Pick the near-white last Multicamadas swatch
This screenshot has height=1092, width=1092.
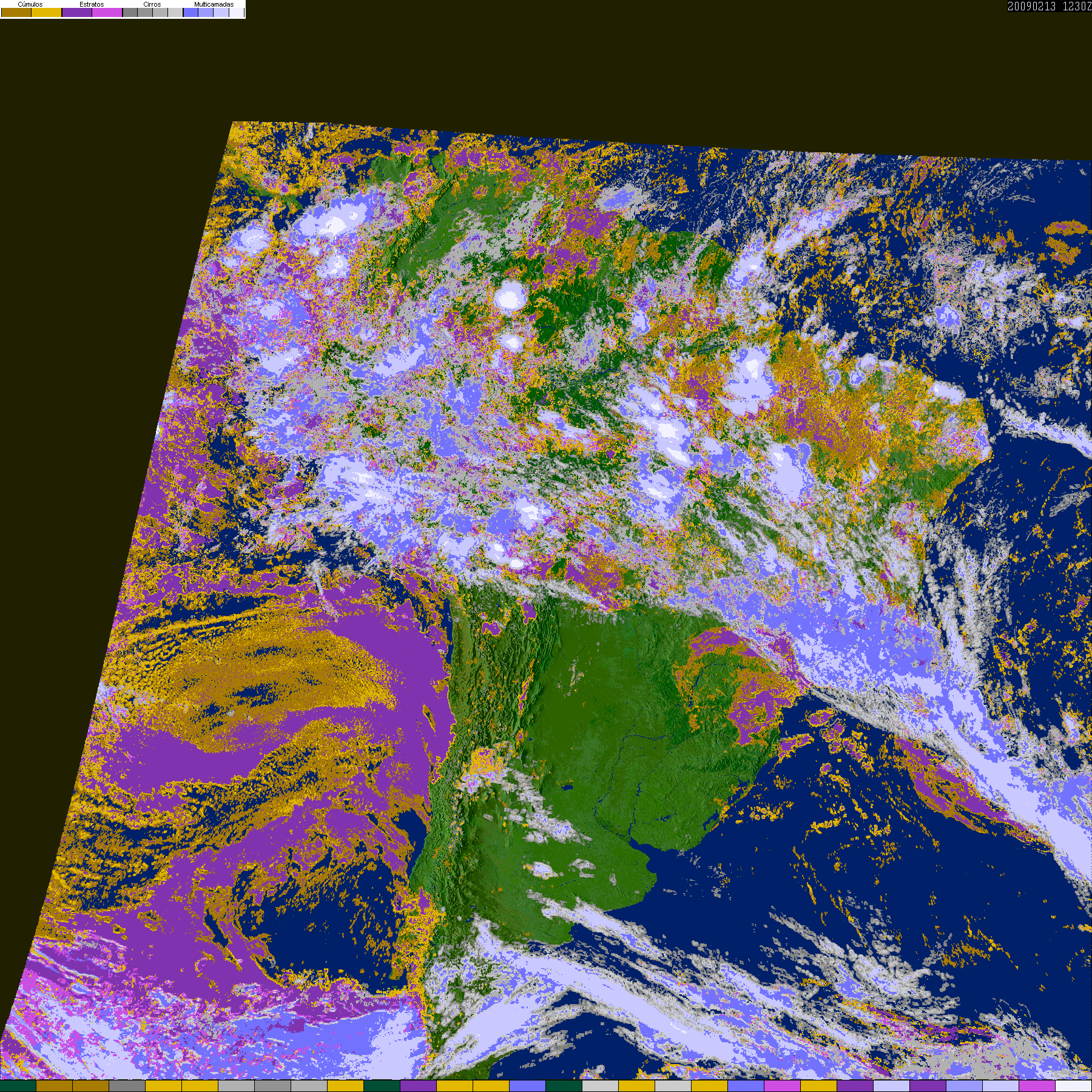pyautogui.click(x=237, y=12)
